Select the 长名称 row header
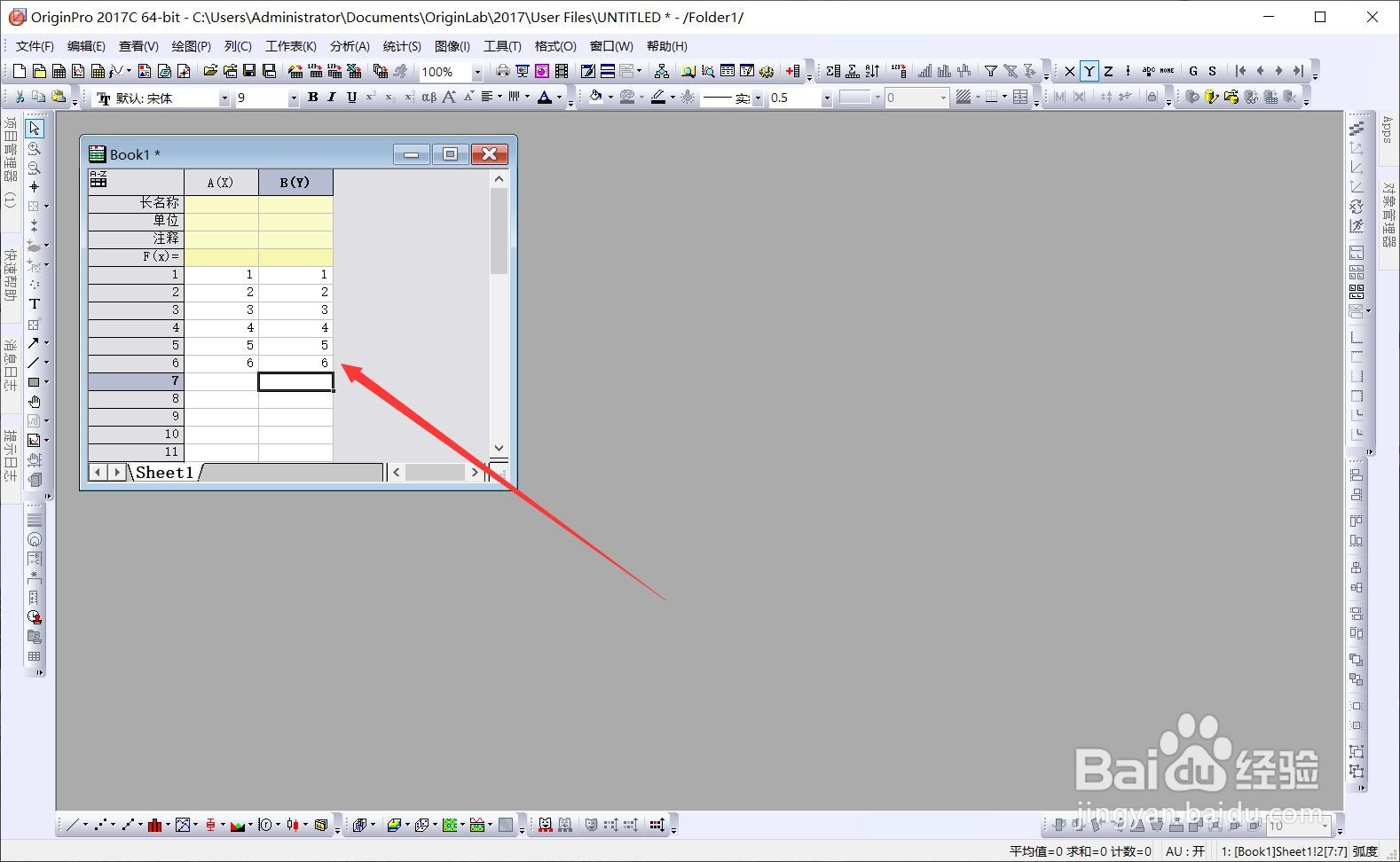This screenshot has width=1400, height=862. click(136, 203)
